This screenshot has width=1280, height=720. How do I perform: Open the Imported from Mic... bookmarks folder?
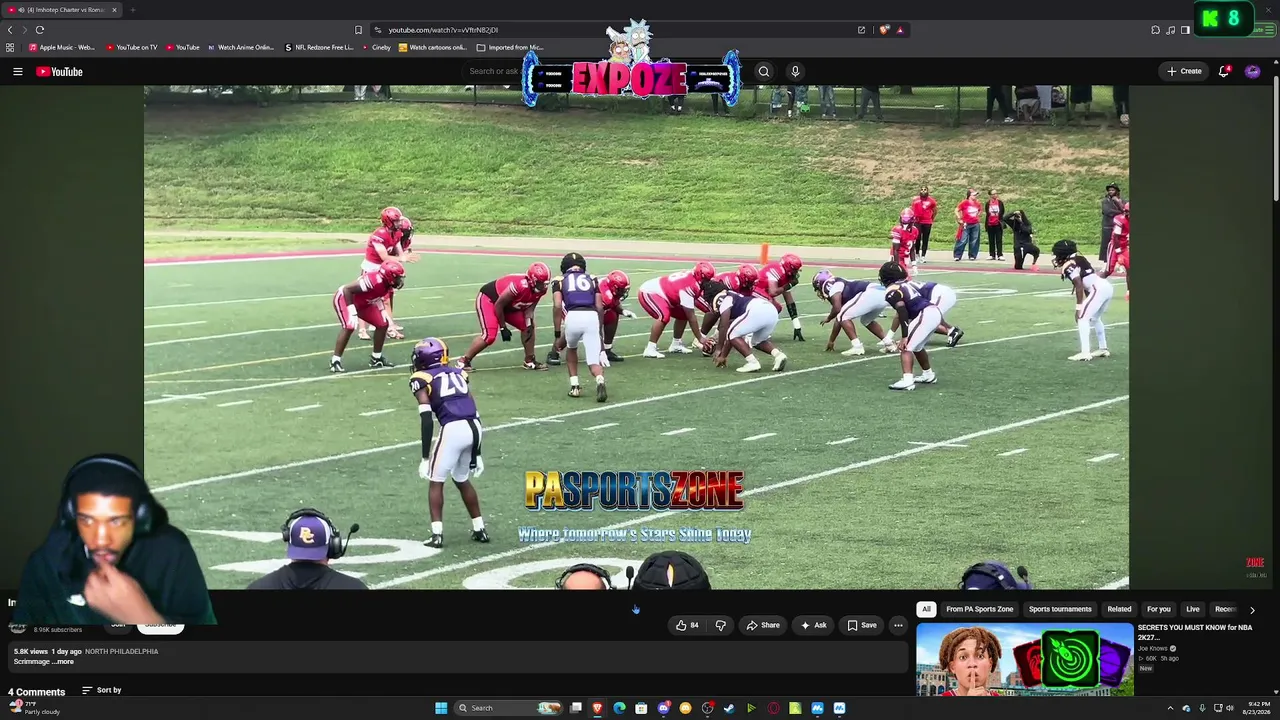point(510,47)
